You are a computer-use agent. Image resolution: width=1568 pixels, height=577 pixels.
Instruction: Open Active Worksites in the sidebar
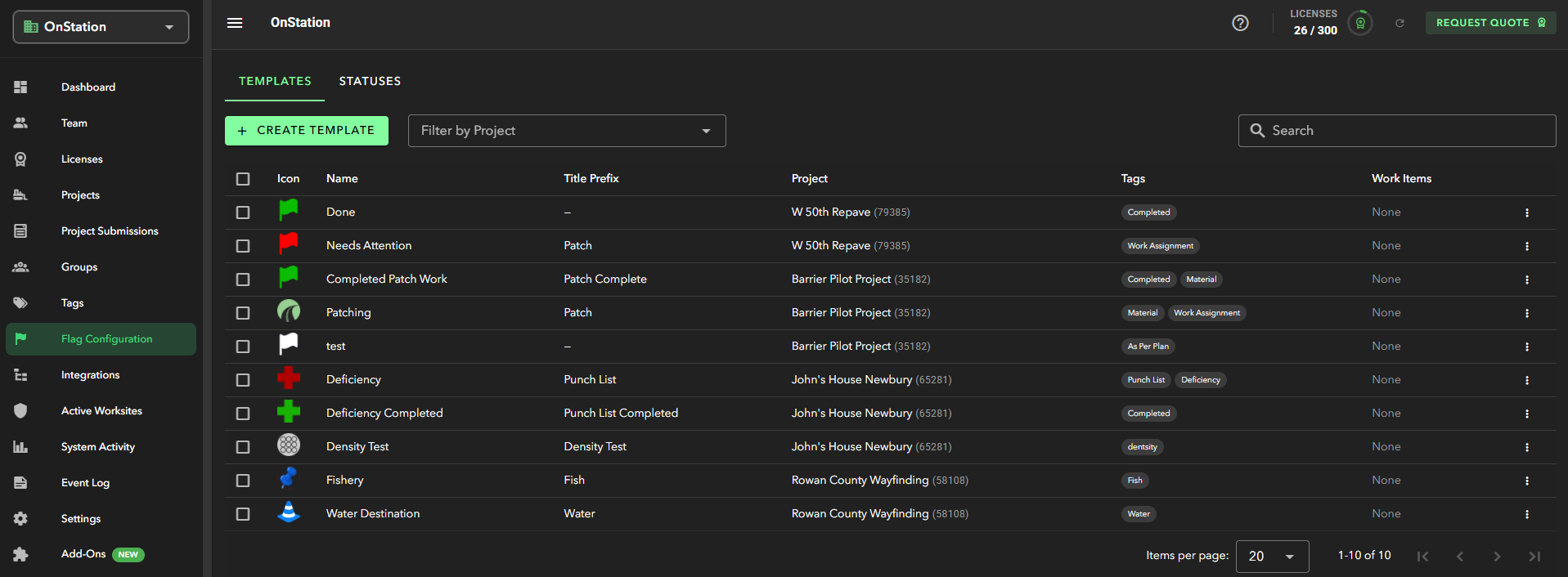click(101, 410)
